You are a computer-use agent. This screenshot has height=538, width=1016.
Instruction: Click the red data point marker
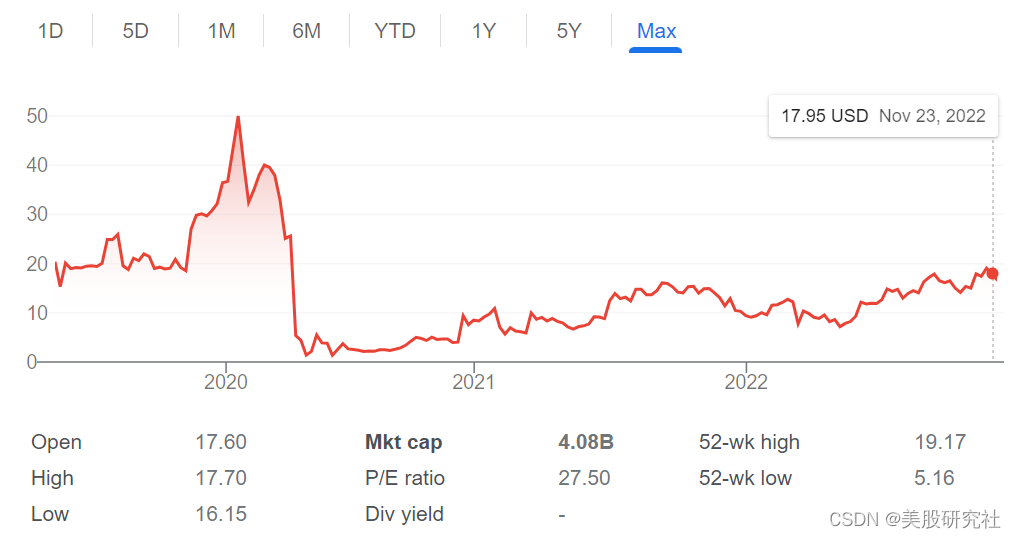point(992,273)
